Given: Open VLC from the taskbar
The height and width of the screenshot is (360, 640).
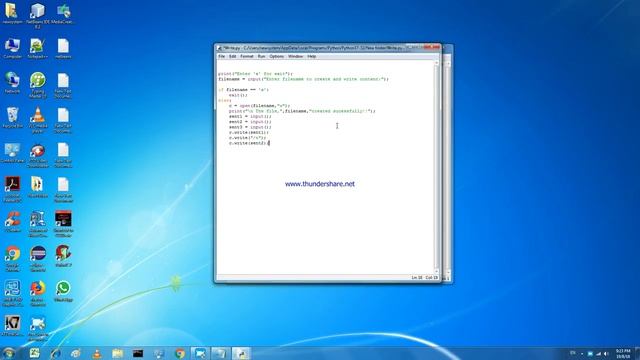Looking at the screenshot, I should 97,353.
